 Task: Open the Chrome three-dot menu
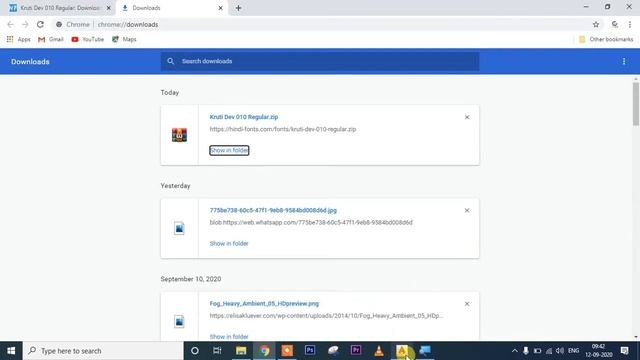[630, 24]
